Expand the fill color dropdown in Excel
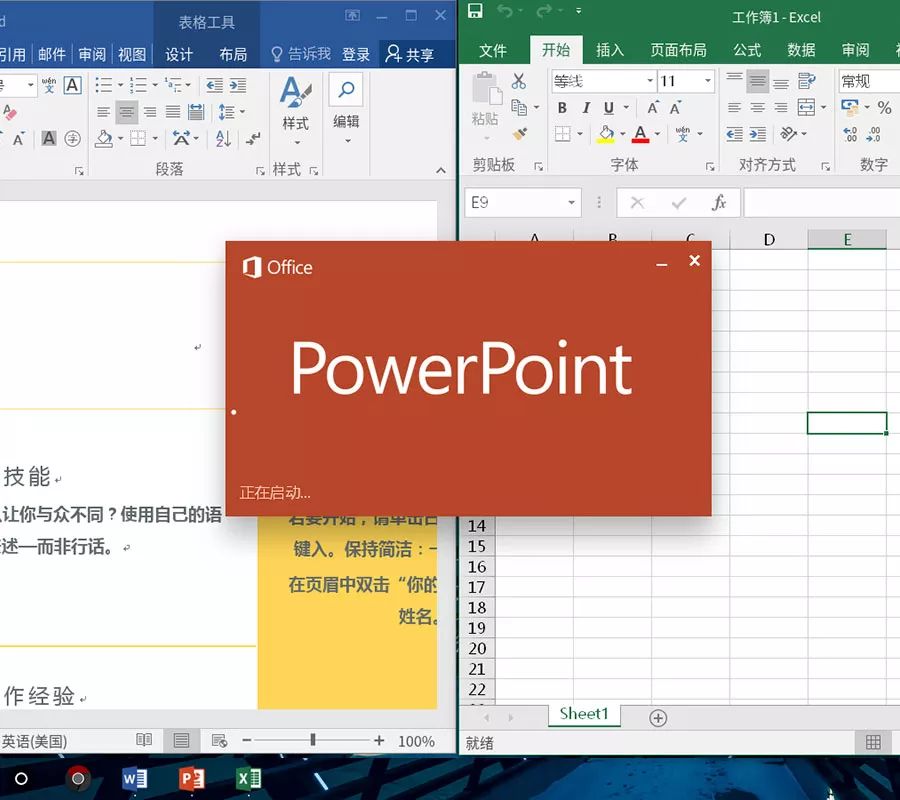Image resolution: width=900 pixels, height=800 pixels. (622, 132)
